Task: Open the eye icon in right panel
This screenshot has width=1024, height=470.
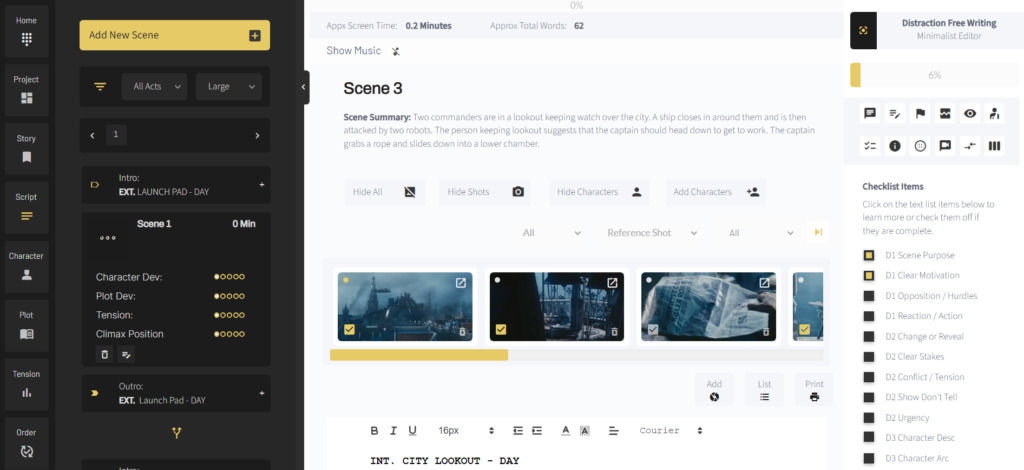Action: point(969,114)
